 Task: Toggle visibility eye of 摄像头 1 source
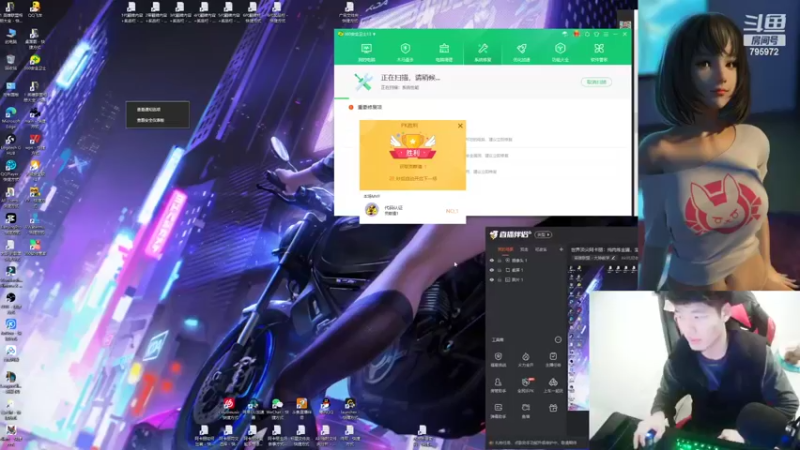point(492,260)
